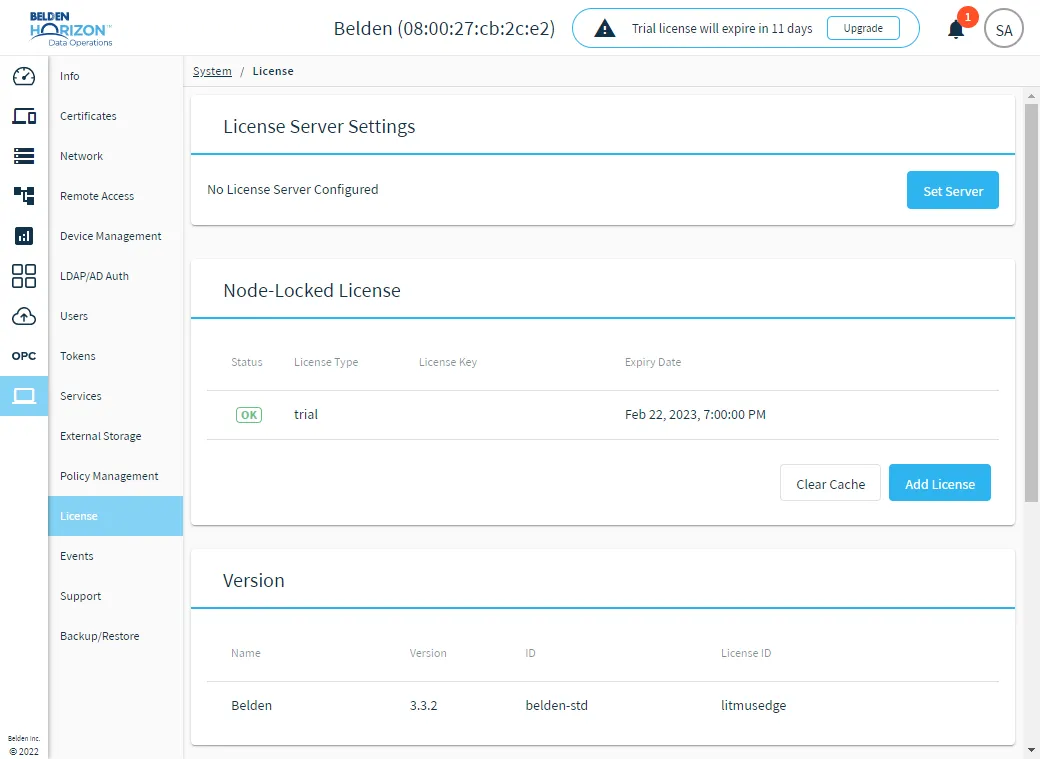Click the Status column header

(x=247, y=362)
